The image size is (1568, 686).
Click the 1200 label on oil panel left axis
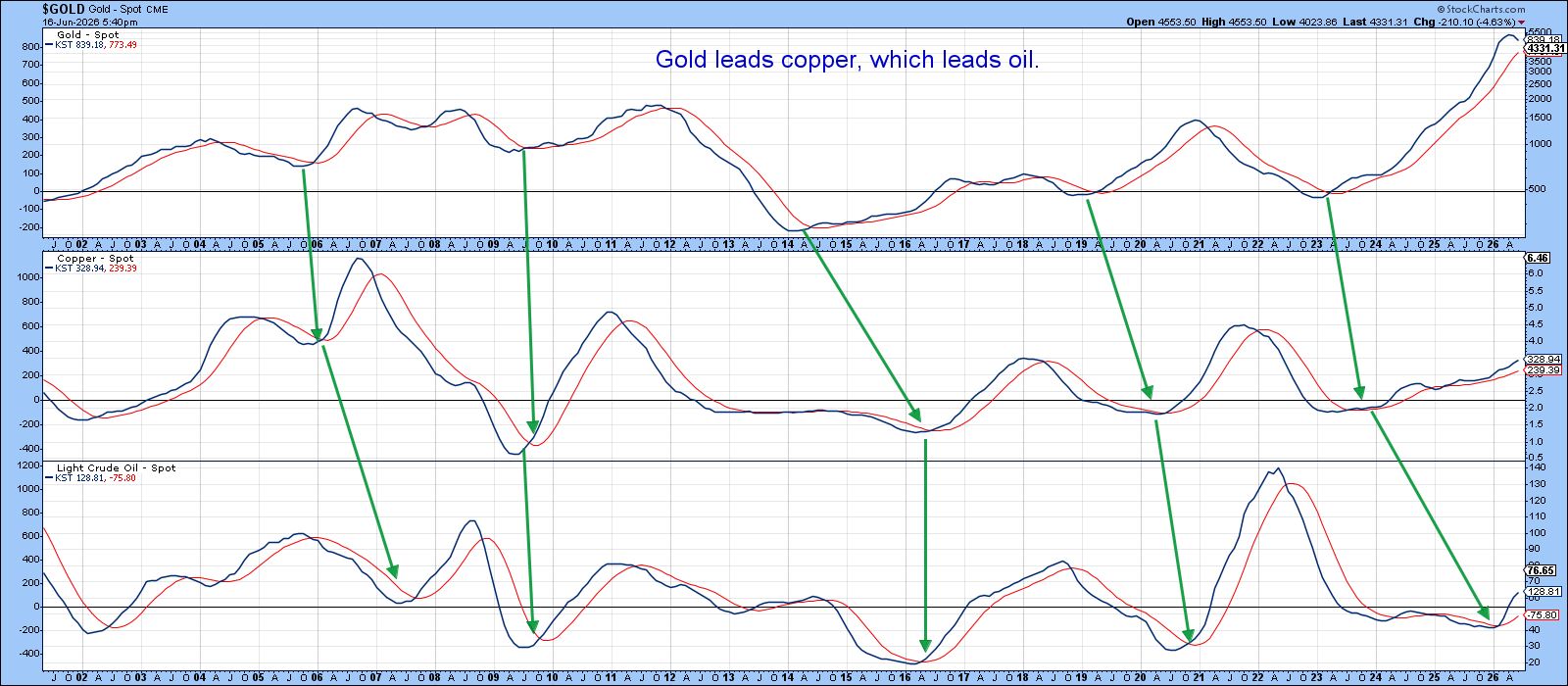(x=27, y=465)
